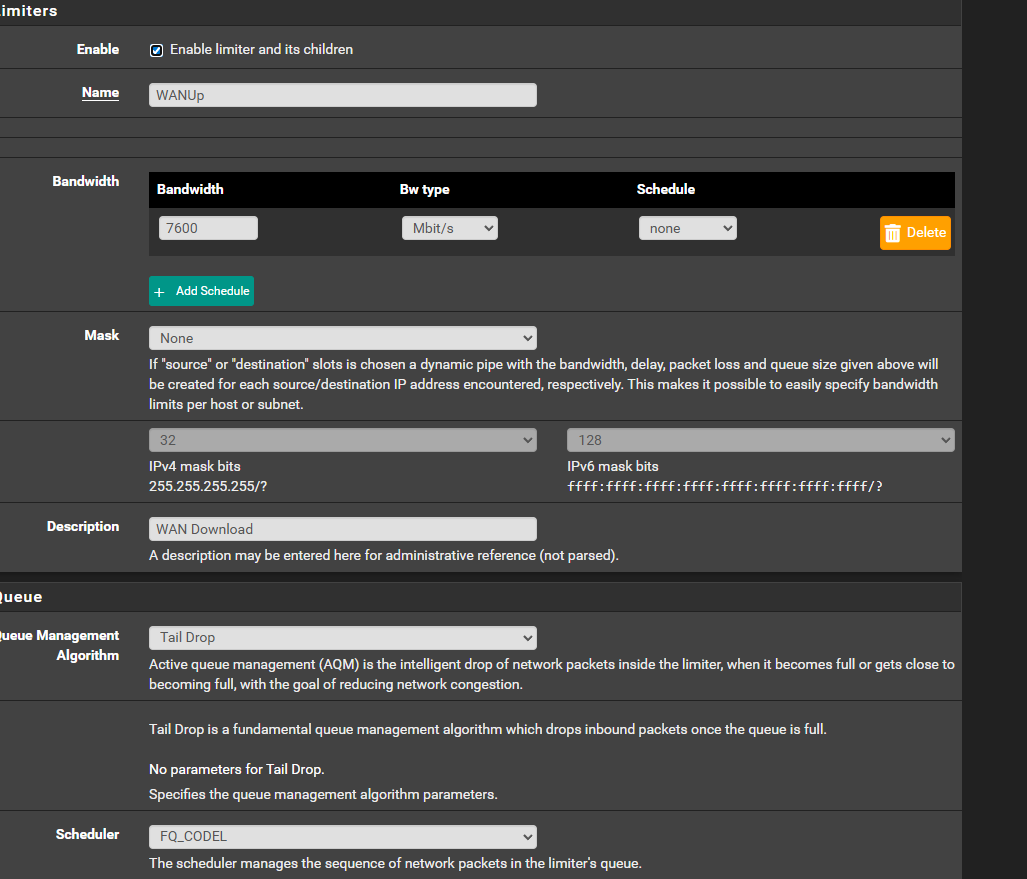Viewport: 1027px width, 879px height.
Task: Open the Scheduler dropdown showing FQ_CODEL
Action: [x=342, y=836]
